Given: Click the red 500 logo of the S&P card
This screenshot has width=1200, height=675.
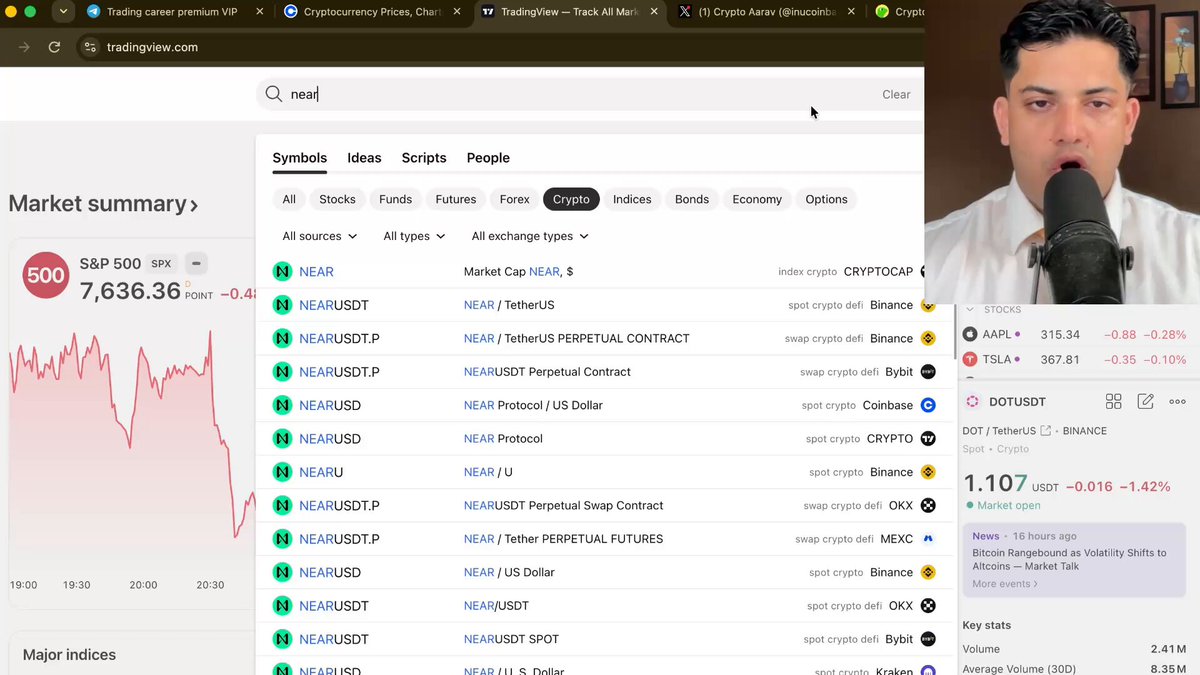Looking at the screenshot, I should (45, 276).
